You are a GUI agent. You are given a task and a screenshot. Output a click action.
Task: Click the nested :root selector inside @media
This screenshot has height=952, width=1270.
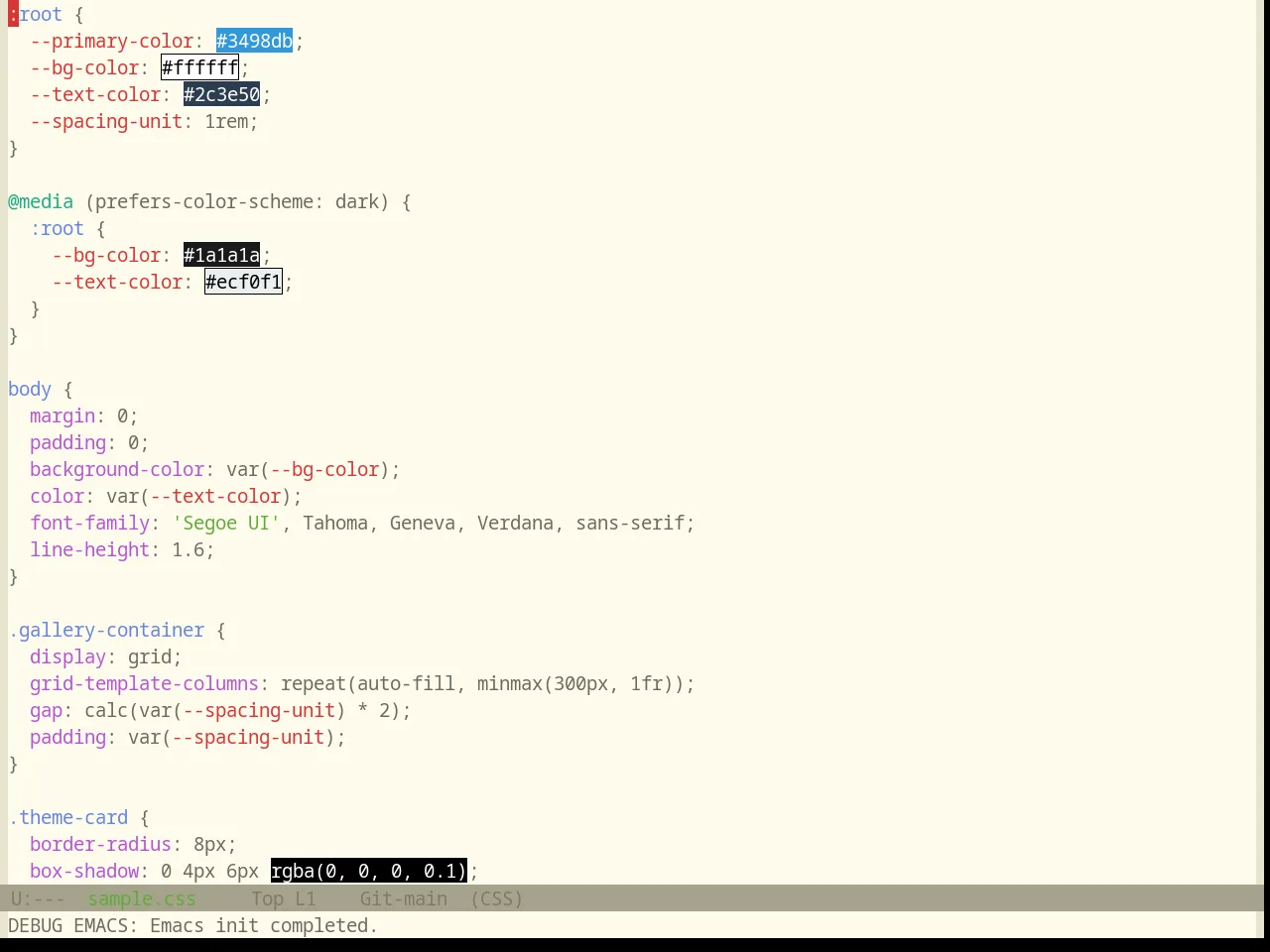click(x=57, y=228)
